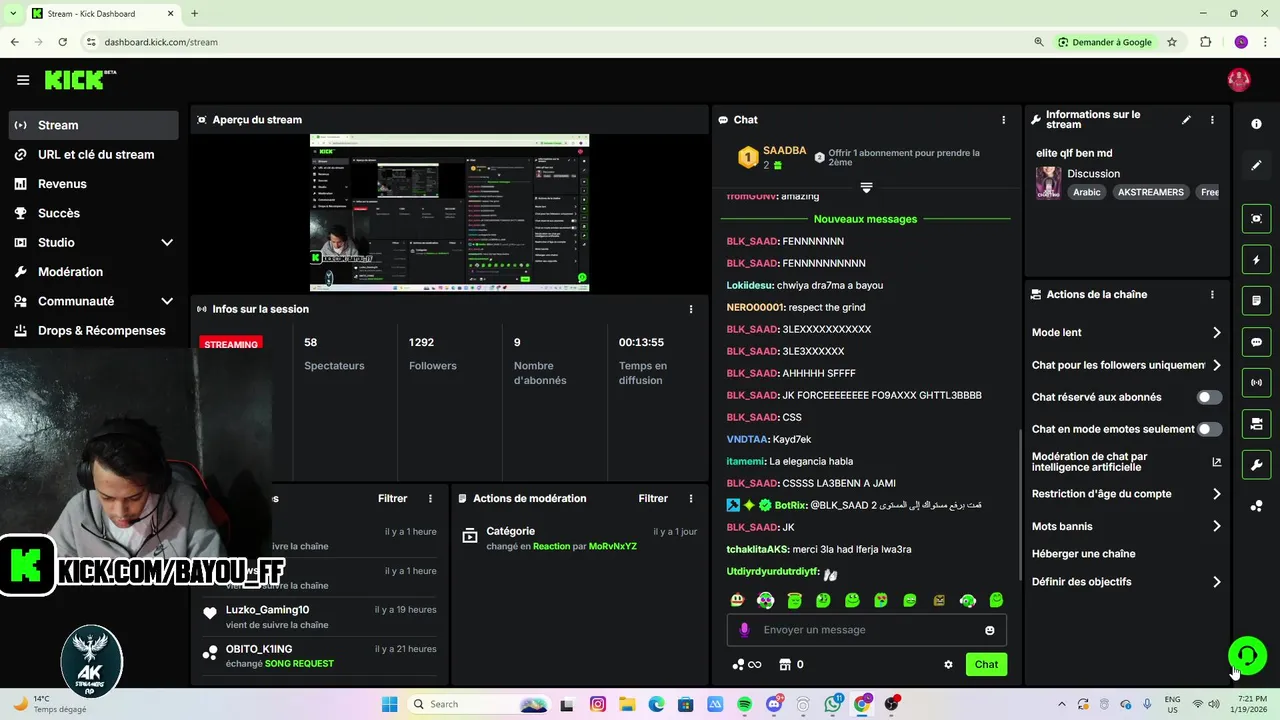Open the Actions de modération three-dot menu
Viewport: 1280px width, 720px height.
tap(690, 498)
